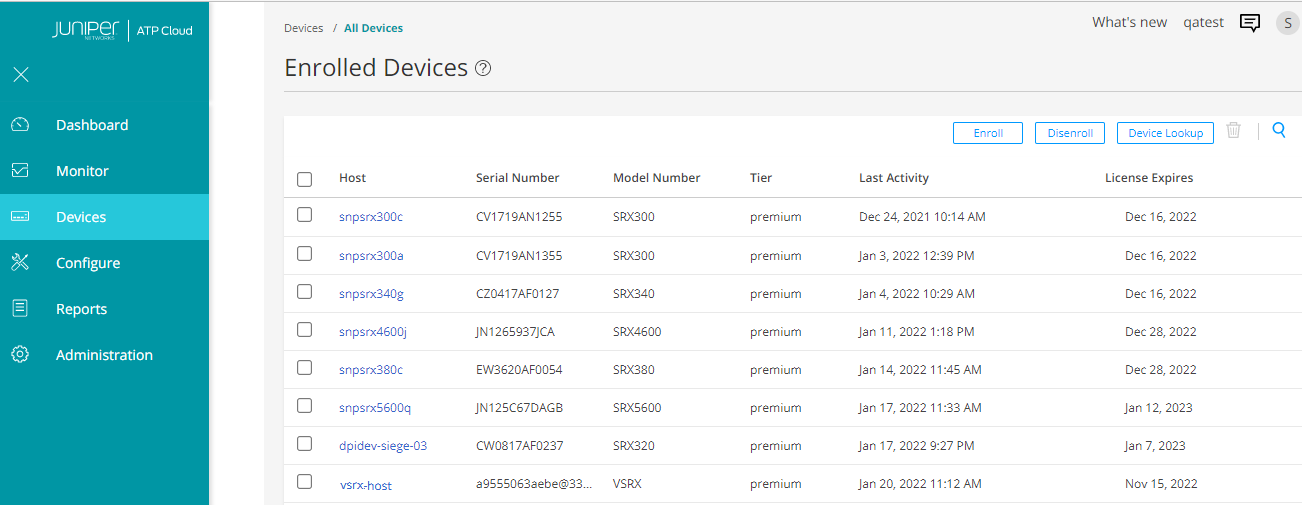Open Dashboard from the sidebar
The image size is (1302, 505).
click(x=92, y=125)
